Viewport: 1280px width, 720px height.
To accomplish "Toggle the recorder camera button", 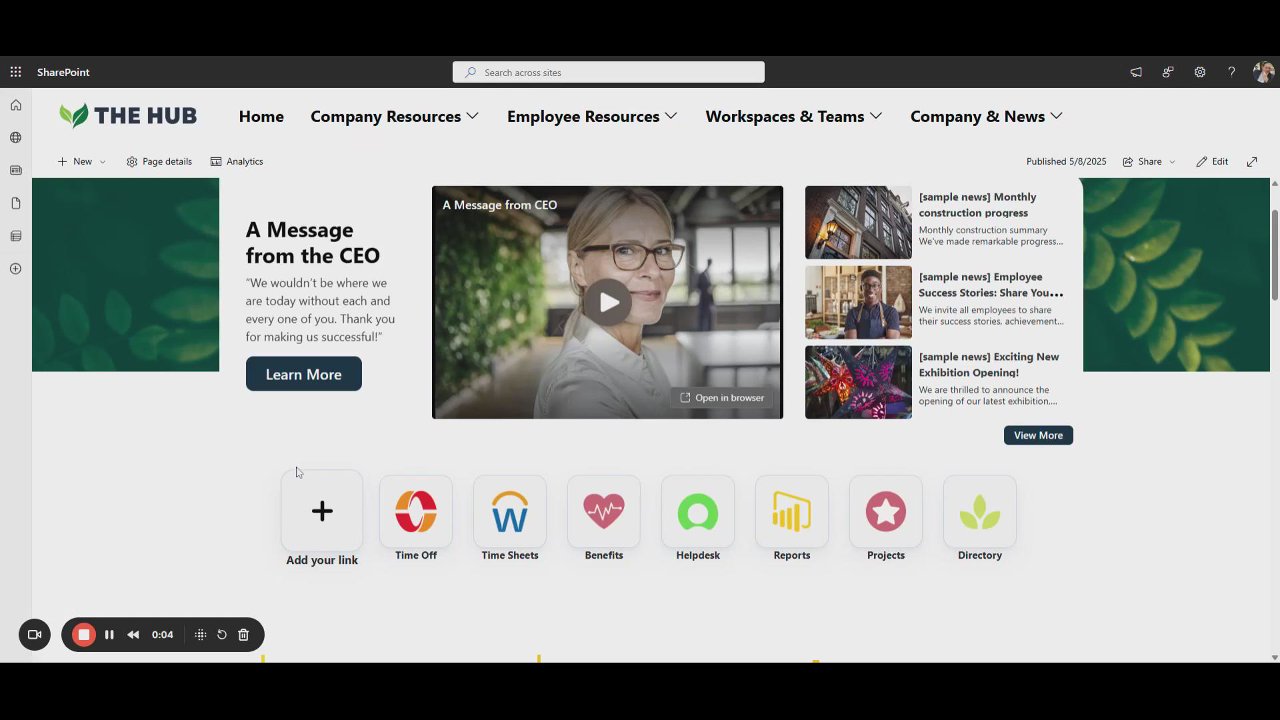I will pyautogui.click(x=34, y=634).
